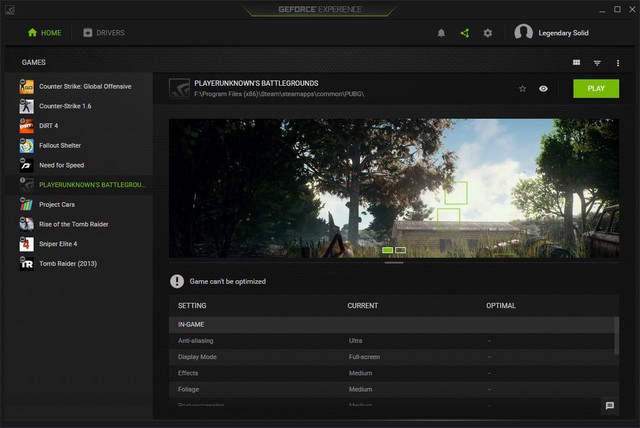Image resolution: width=640 pixels, height=428 pixels.
Task: Click the Fallout Shelter game icon
Action: [27, 145]
